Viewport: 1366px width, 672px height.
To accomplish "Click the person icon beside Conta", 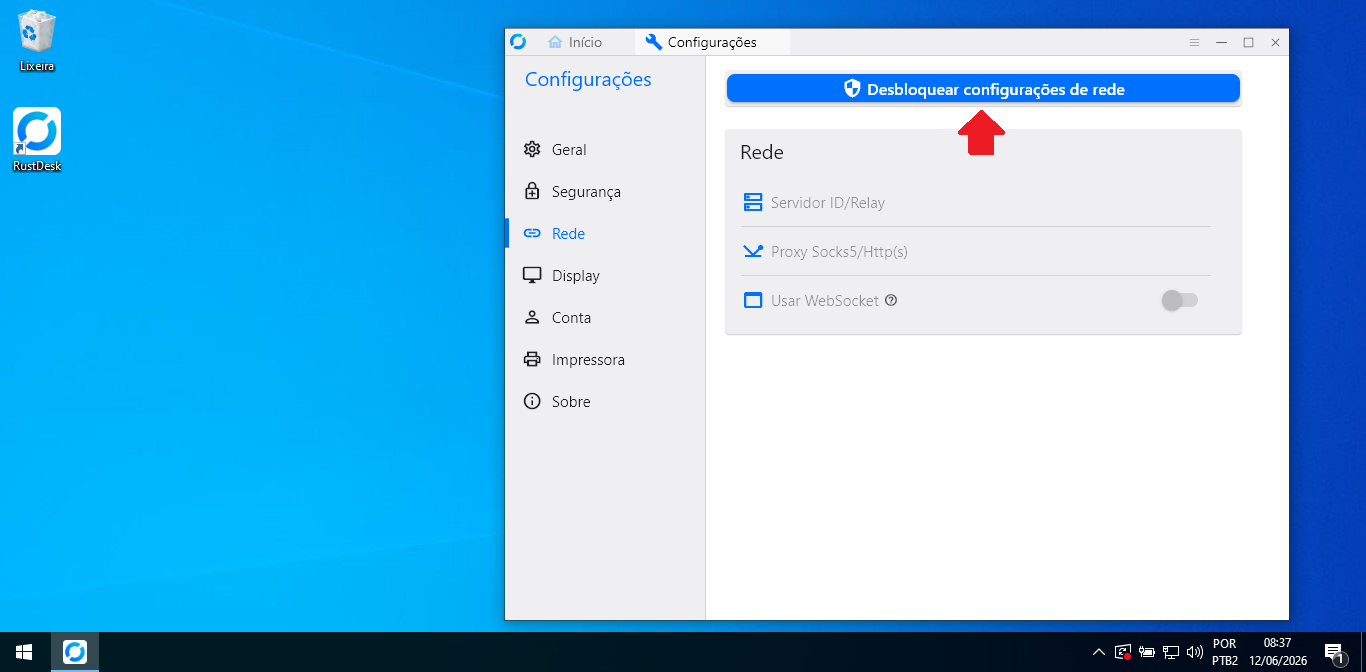I will [532, 318].
